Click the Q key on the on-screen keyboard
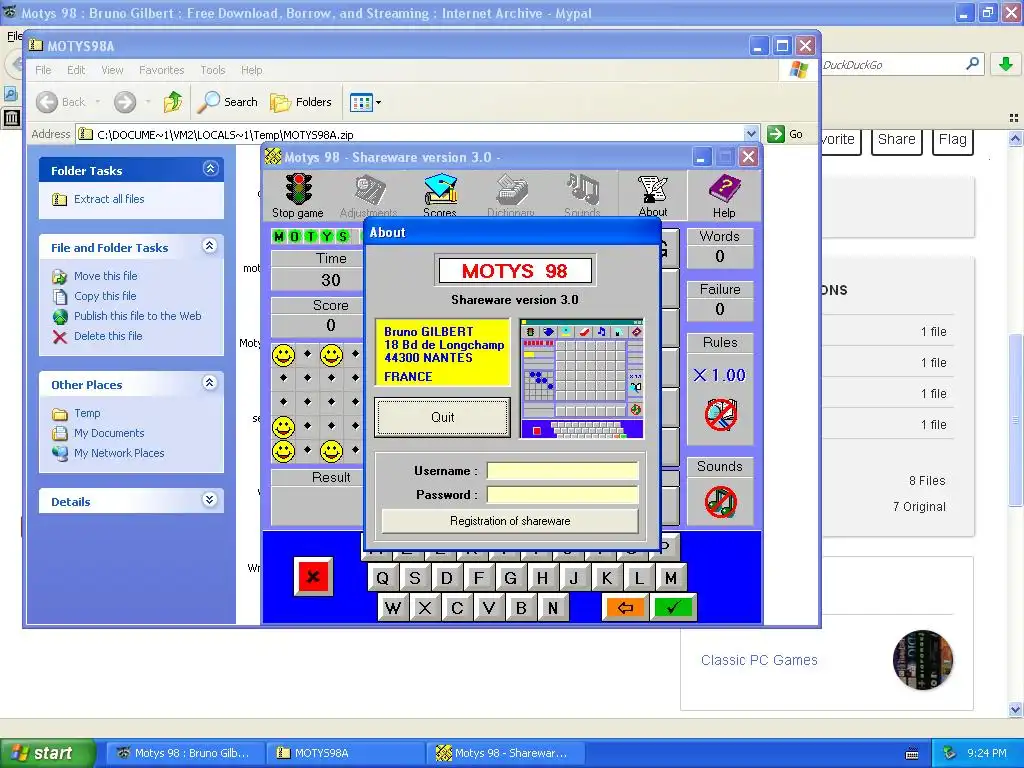The width and height of the screenshot is (1024, 768). tap(383, 578)
